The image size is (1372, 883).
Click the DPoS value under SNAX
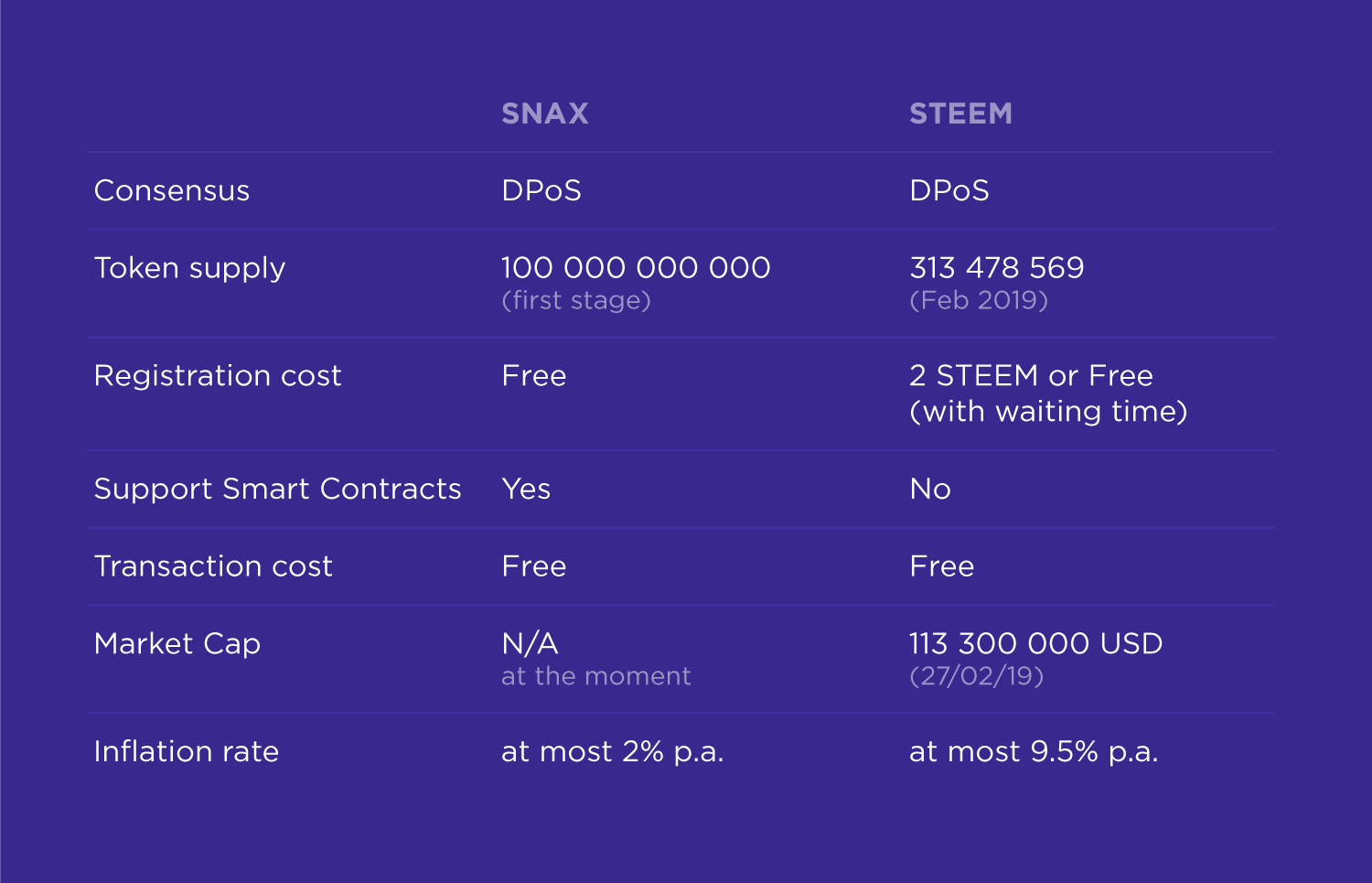[541, 190]
